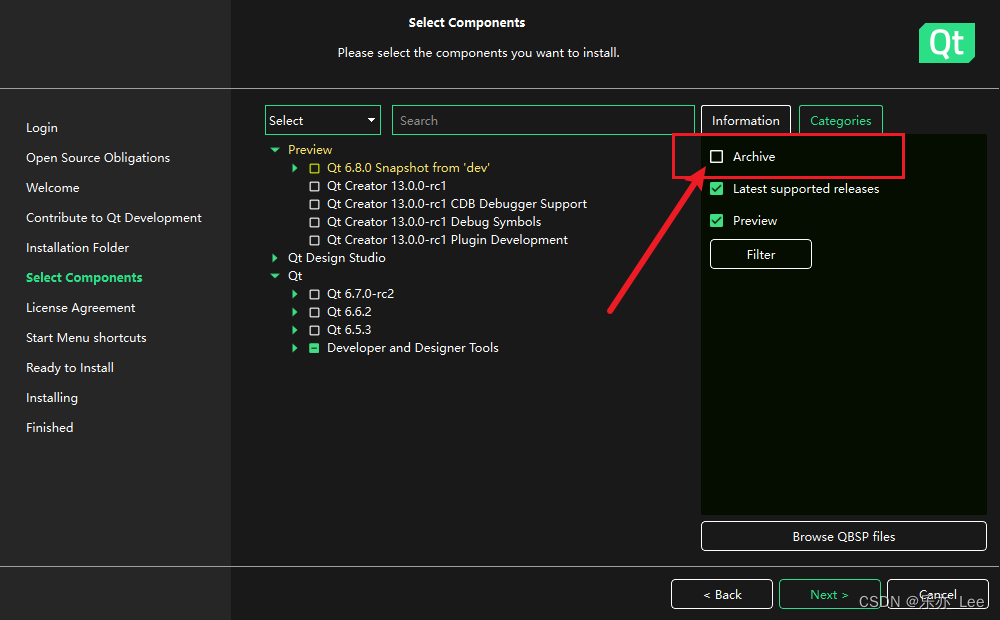Check Qt Creator 13.0.0-rc1 Debug Symbols box
Image resolution: width=1000 pixels, height=620 pixels.
tap(314, 222)
